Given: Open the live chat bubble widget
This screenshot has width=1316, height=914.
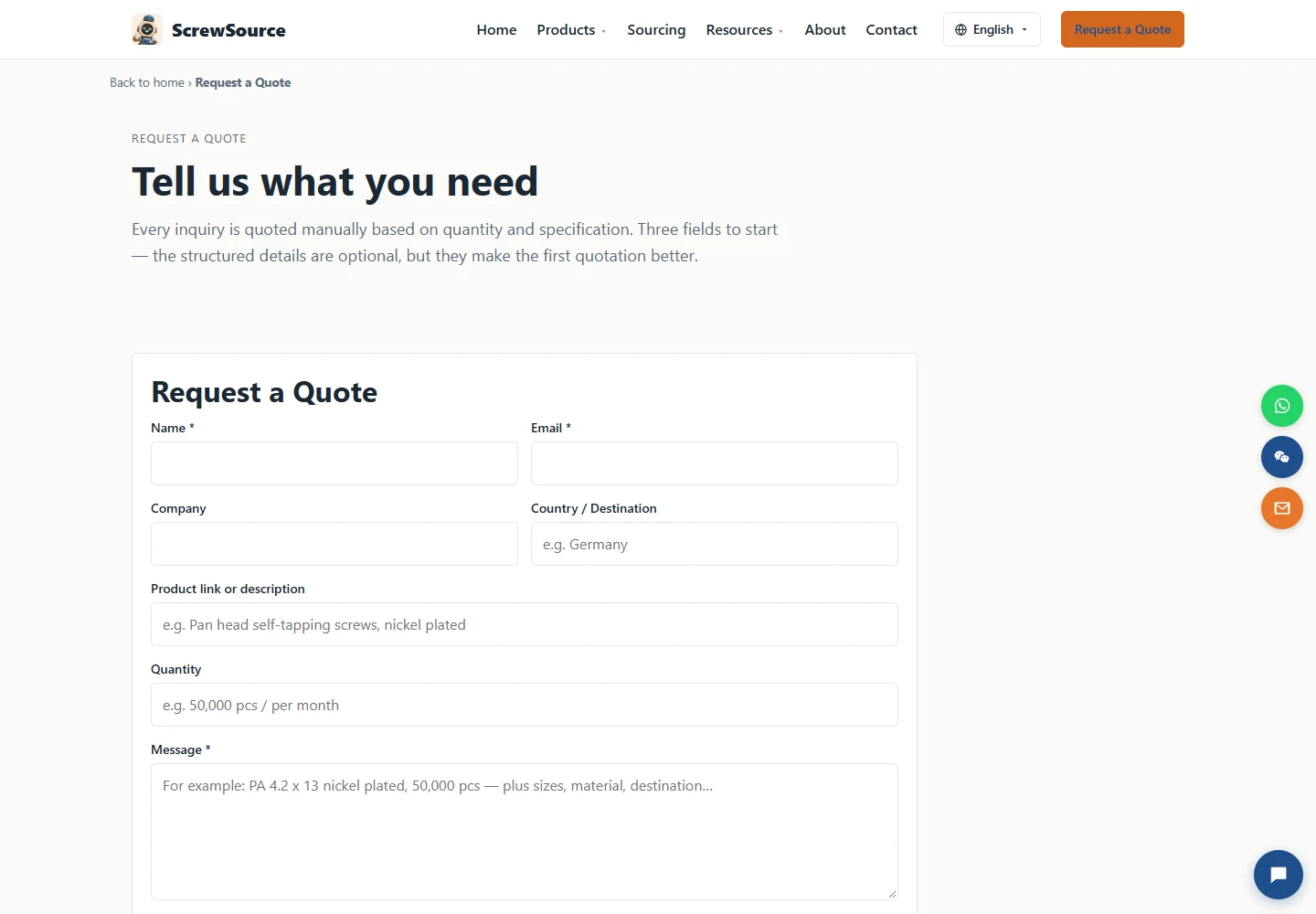Looking at the screenshot, I should pyautogui.click(x=1279, y=875).
